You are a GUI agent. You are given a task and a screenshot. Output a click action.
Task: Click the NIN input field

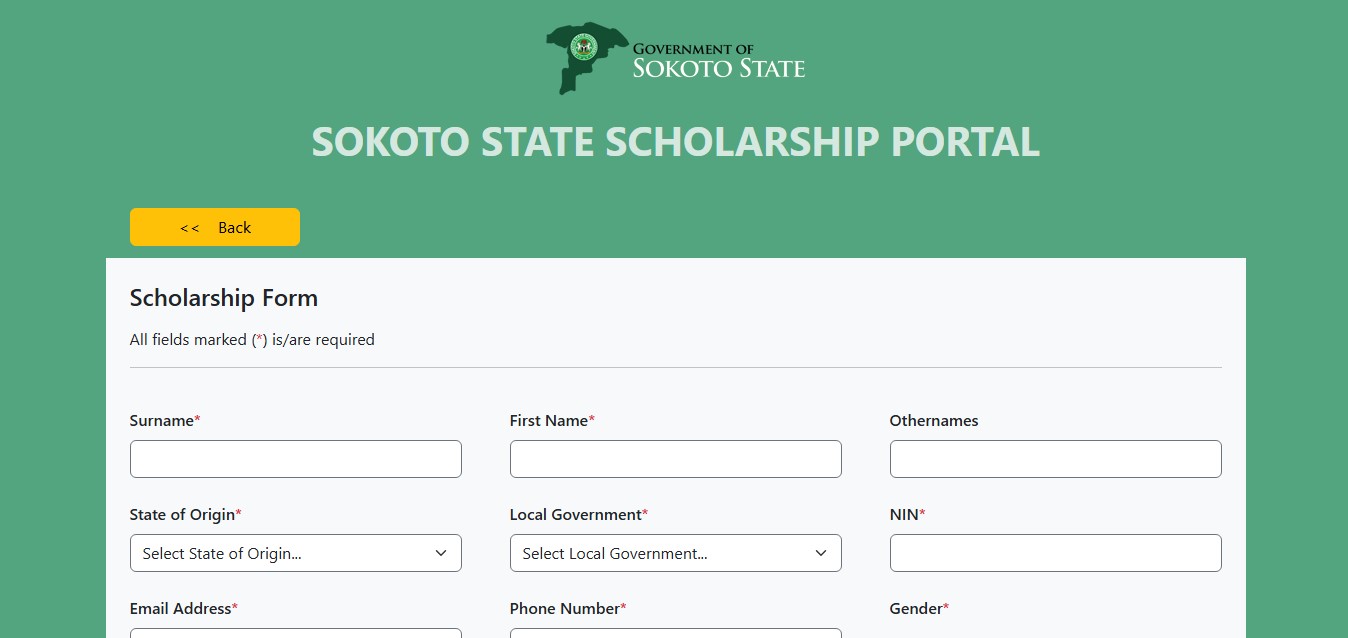[1055, 553]
